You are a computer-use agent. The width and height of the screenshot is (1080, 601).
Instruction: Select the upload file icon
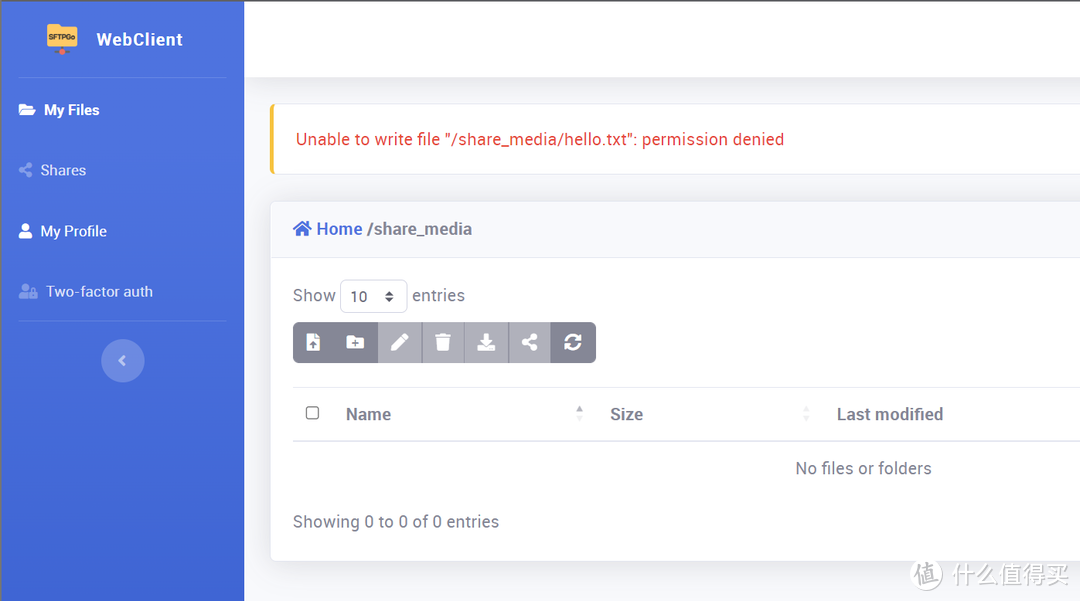313,342
